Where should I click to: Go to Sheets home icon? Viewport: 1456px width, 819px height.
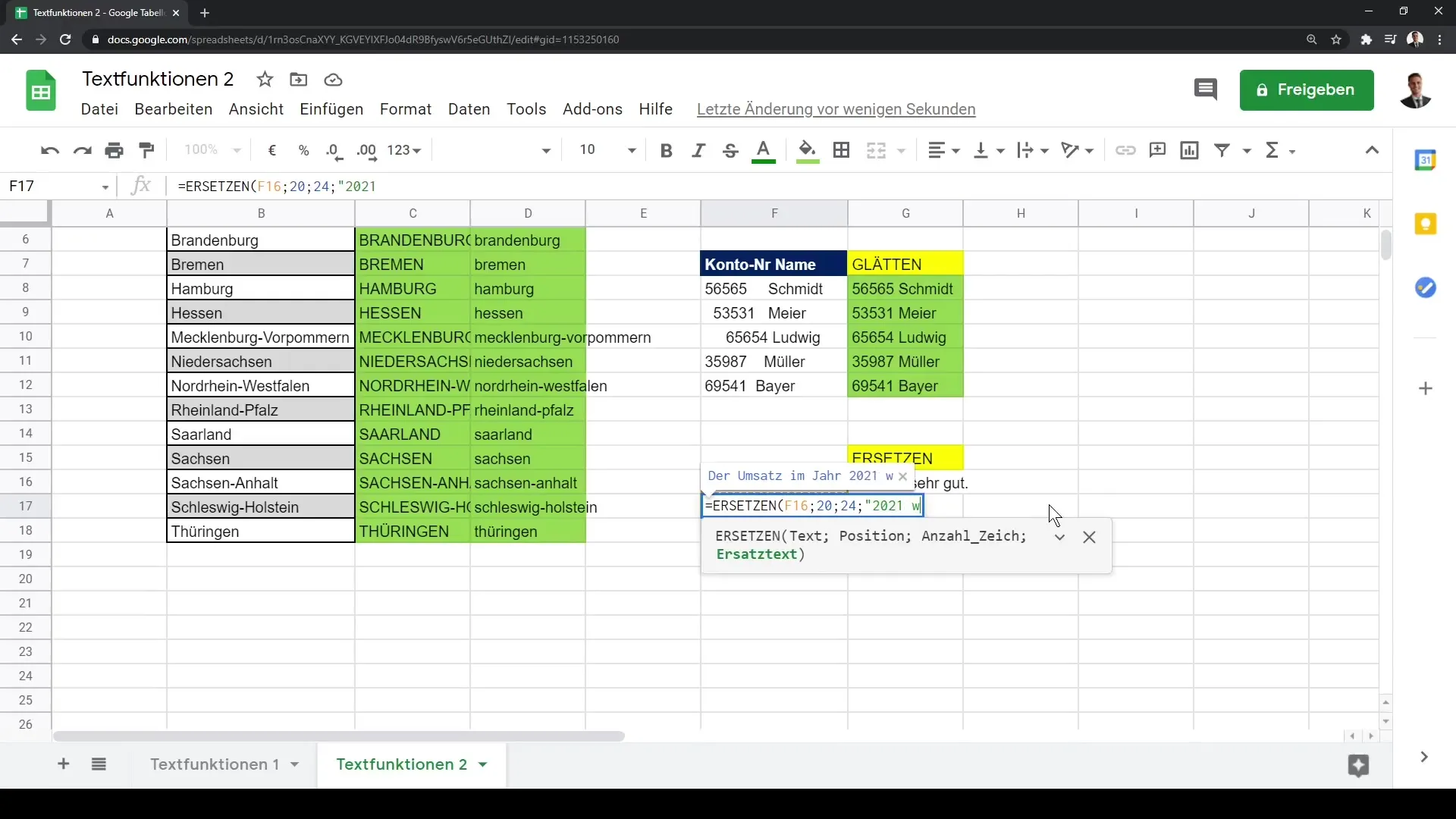point(41,91)
